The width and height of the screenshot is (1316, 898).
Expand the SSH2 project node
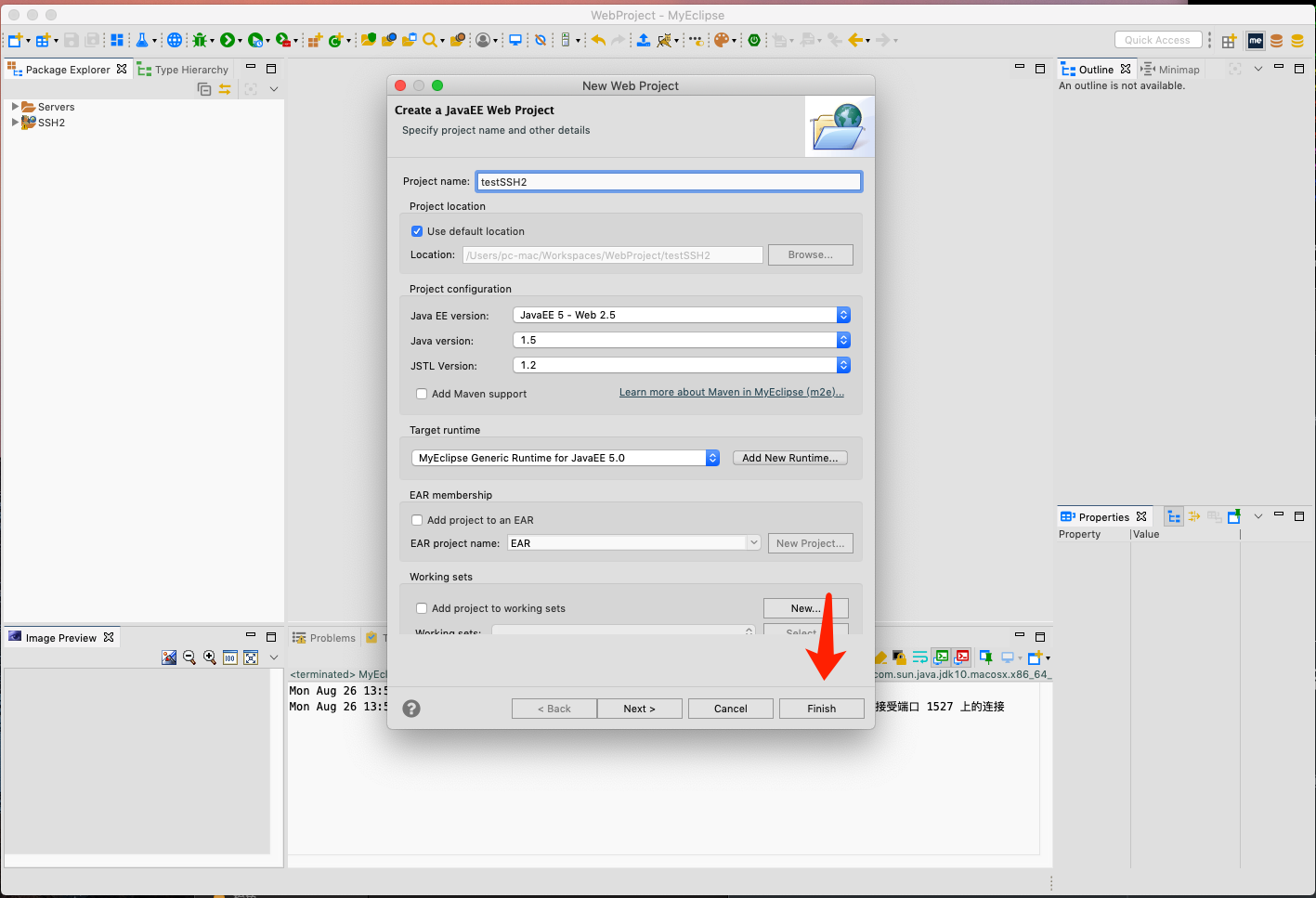(15, 123)
